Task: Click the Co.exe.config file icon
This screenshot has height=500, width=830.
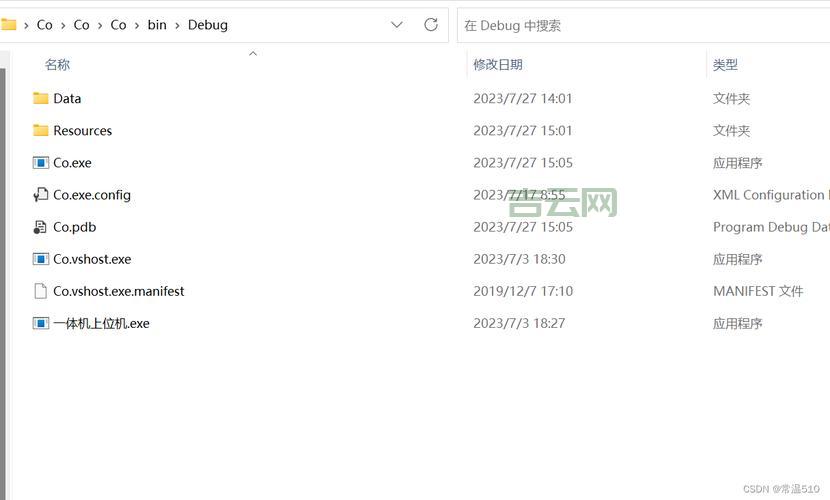Action: (x=41, y=195)
